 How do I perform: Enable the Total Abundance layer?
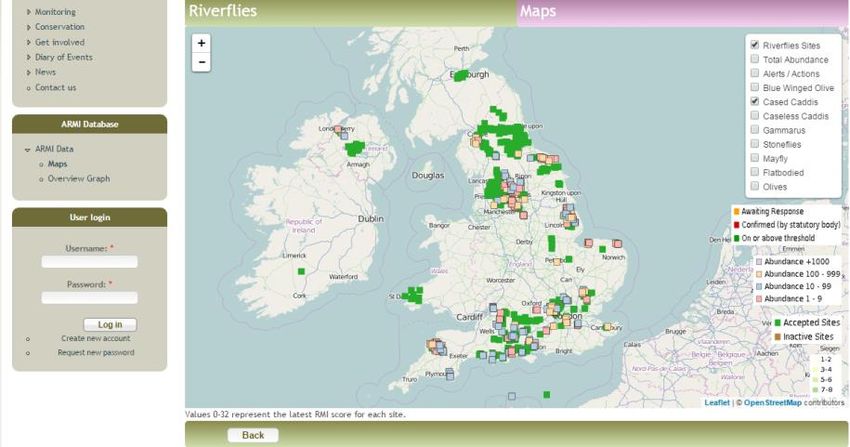[x=755, y=59]
